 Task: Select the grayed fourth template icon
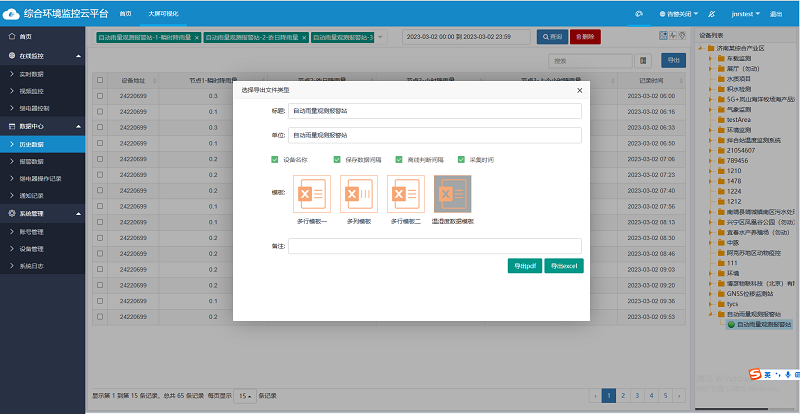[452, 194]
